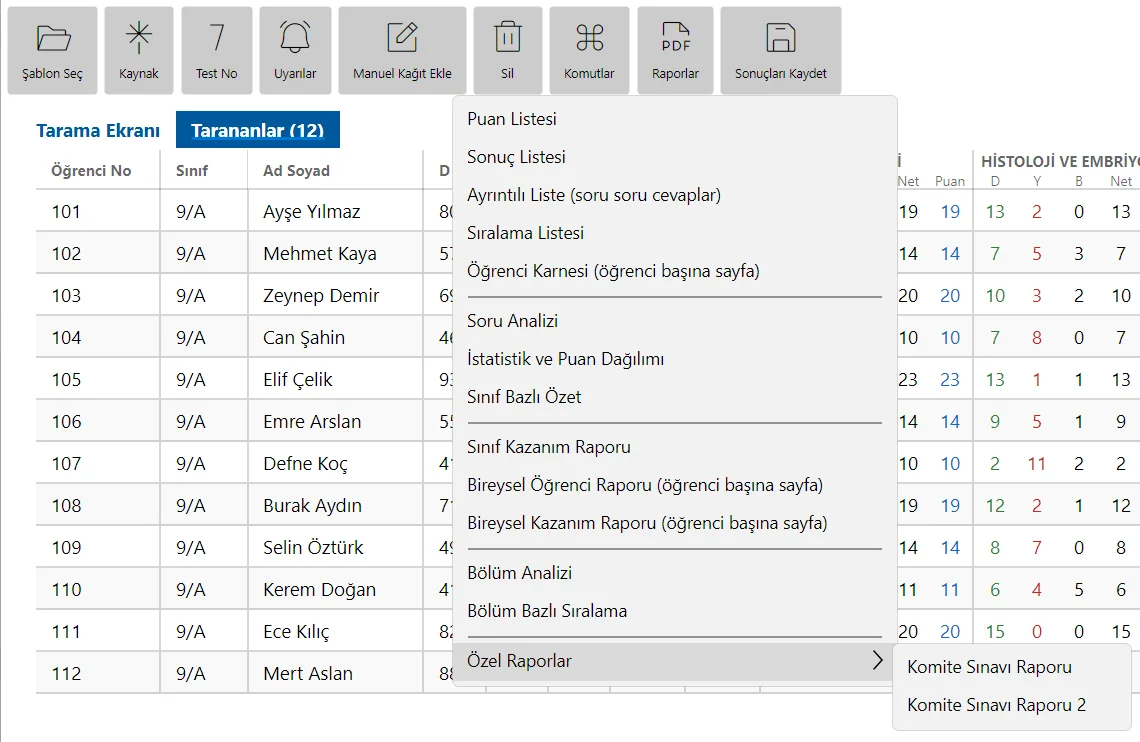Screen dimensions: 1140x742
Task: Select student Mehmet Kaya
Action: (x=320, y=254)
